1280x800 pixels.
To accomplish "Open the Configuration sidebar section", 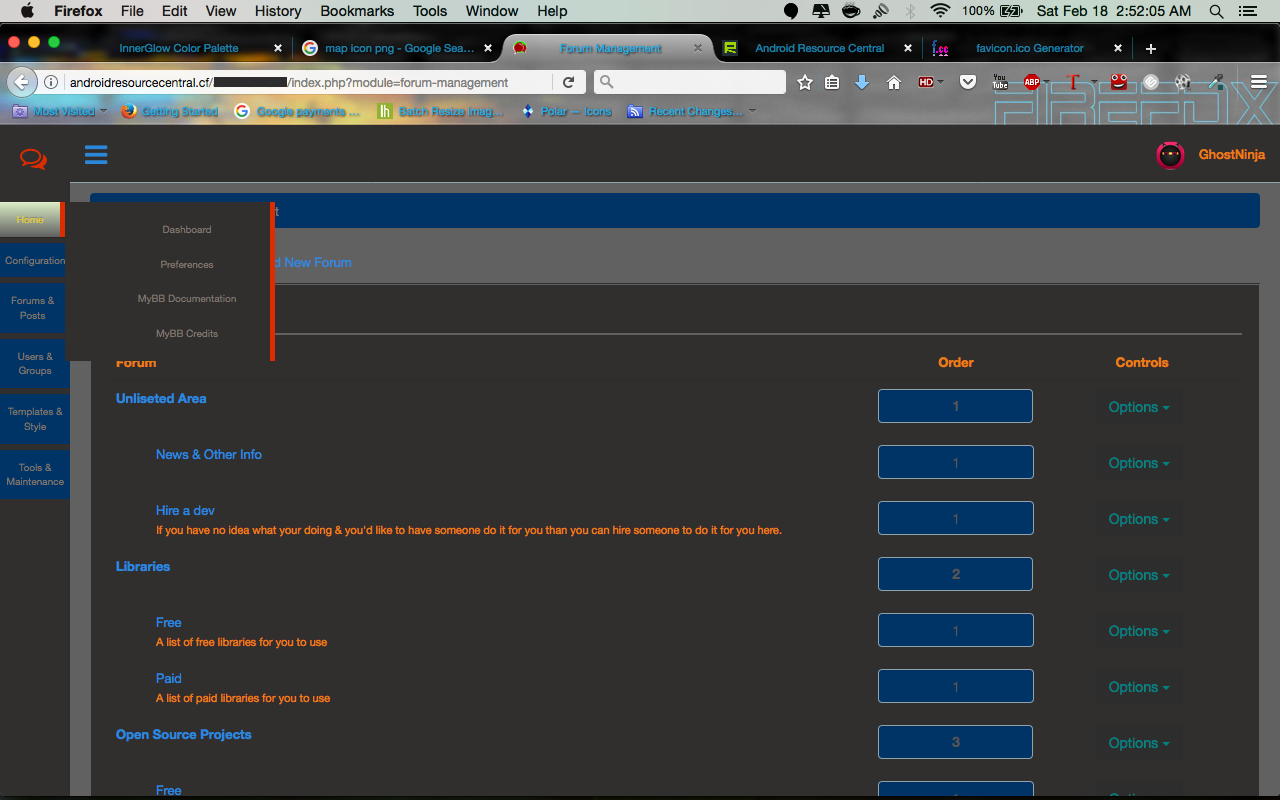I will (x=34, y=261).
